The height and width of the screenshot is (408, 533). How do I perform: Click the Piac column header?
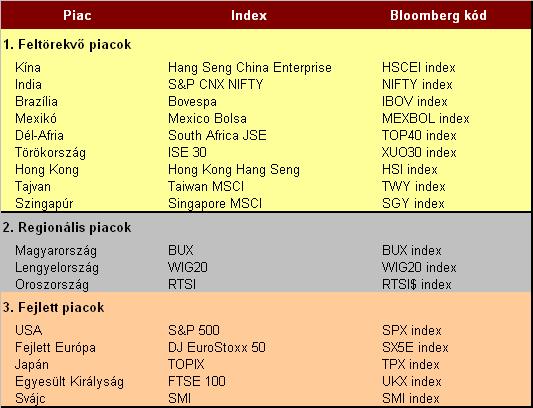coord(77,15)
